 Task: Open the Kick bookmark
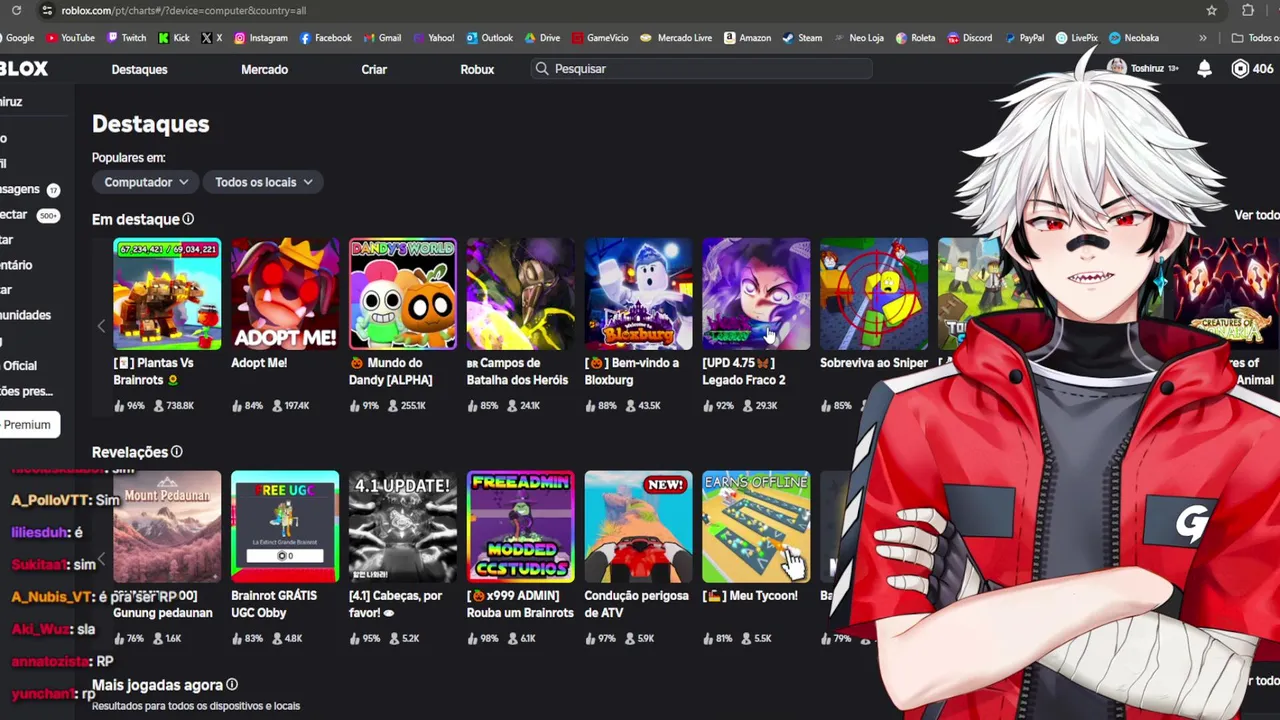[x=174, y=38]
